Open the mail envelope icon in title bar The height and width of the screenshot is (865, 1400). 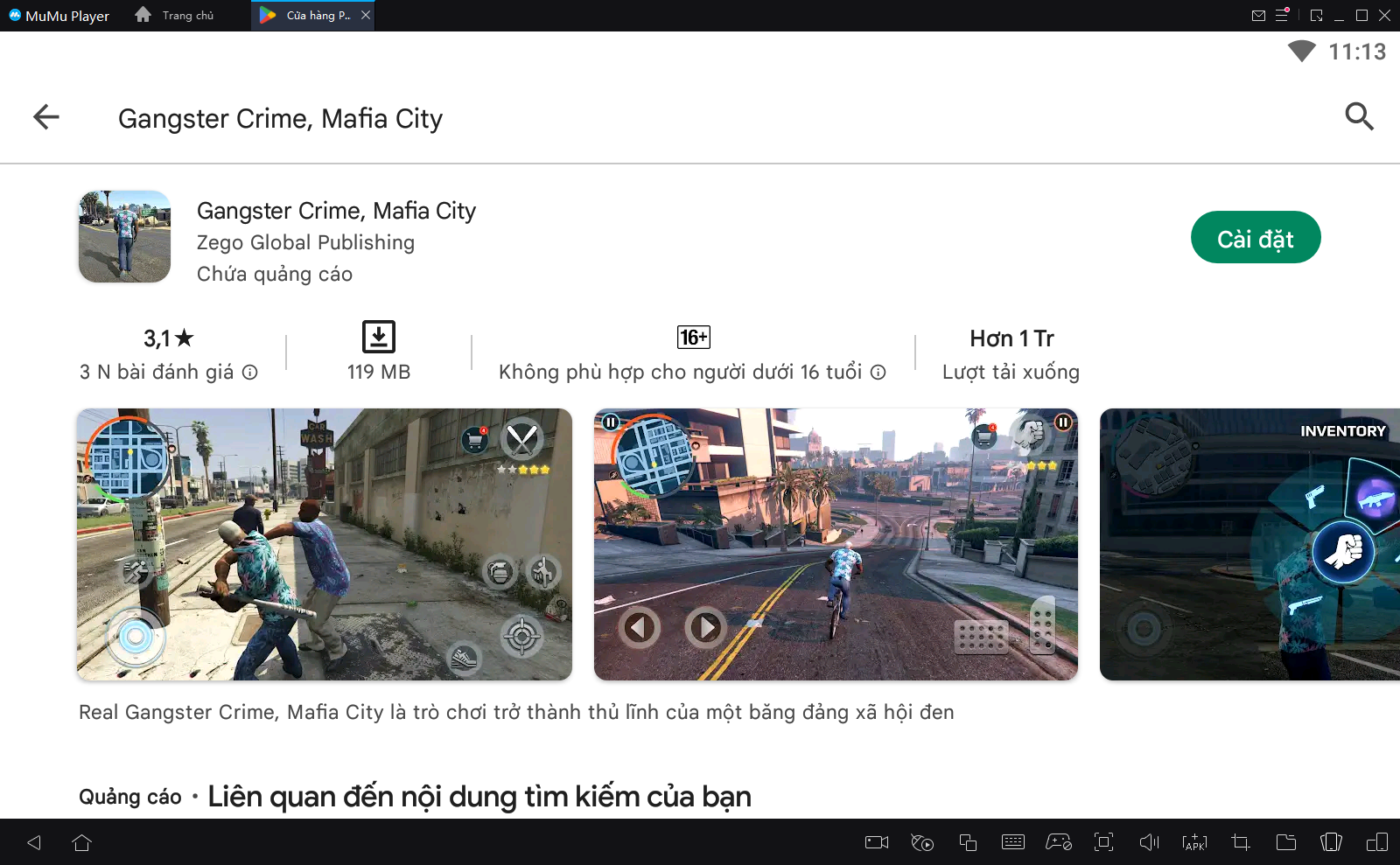click(x=1258, y=15)
